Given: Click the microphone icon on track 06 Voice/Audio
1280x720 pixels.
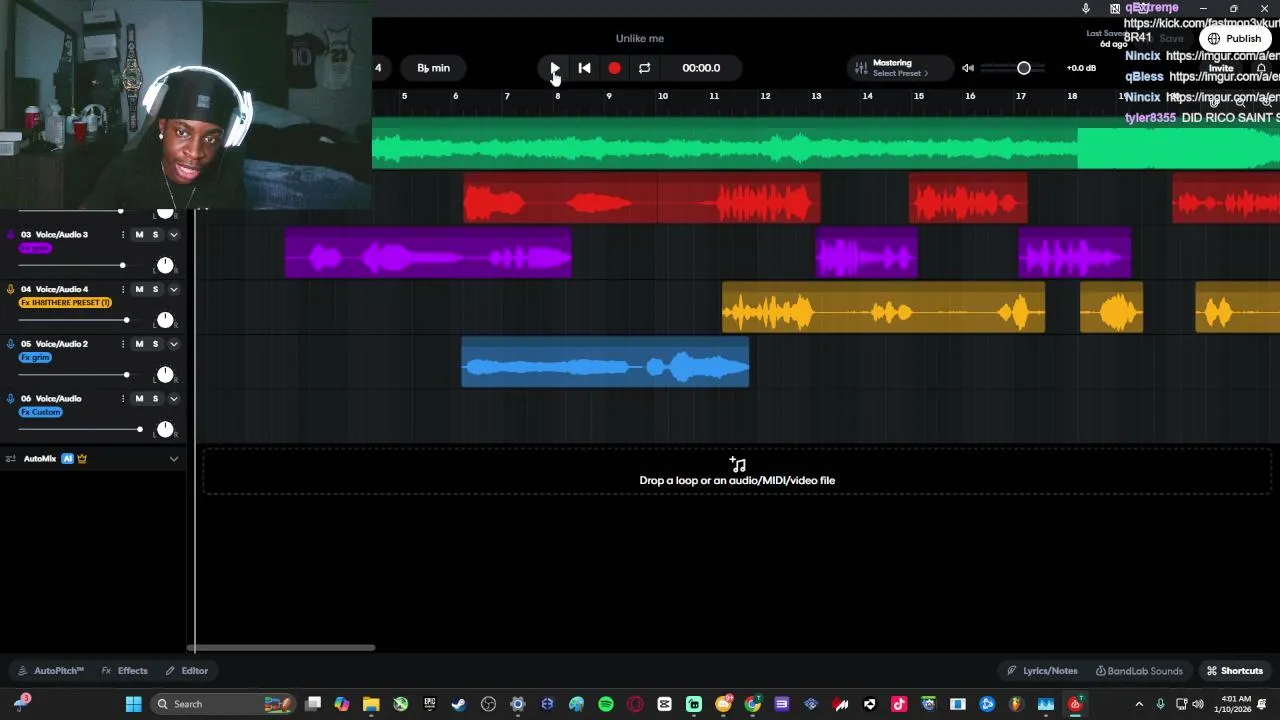Looking at the screenshot, I should tap(11, 398).
